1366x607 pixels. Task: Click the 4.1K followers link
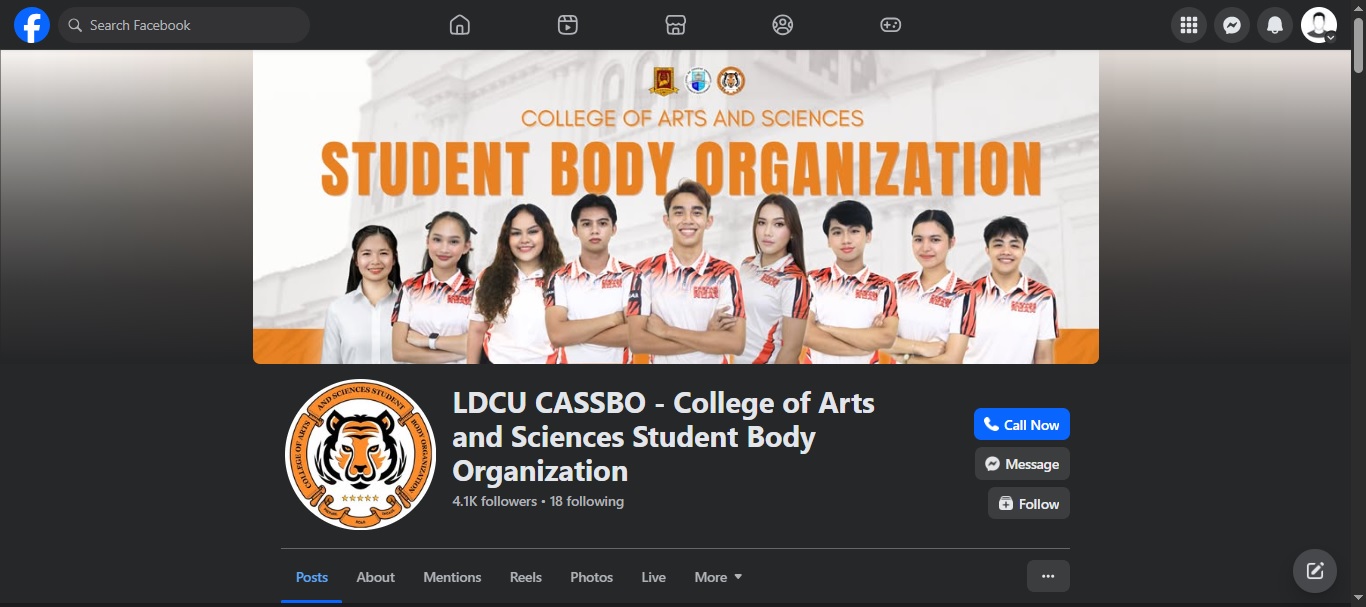pyautogui.click(x=494, y=501)
